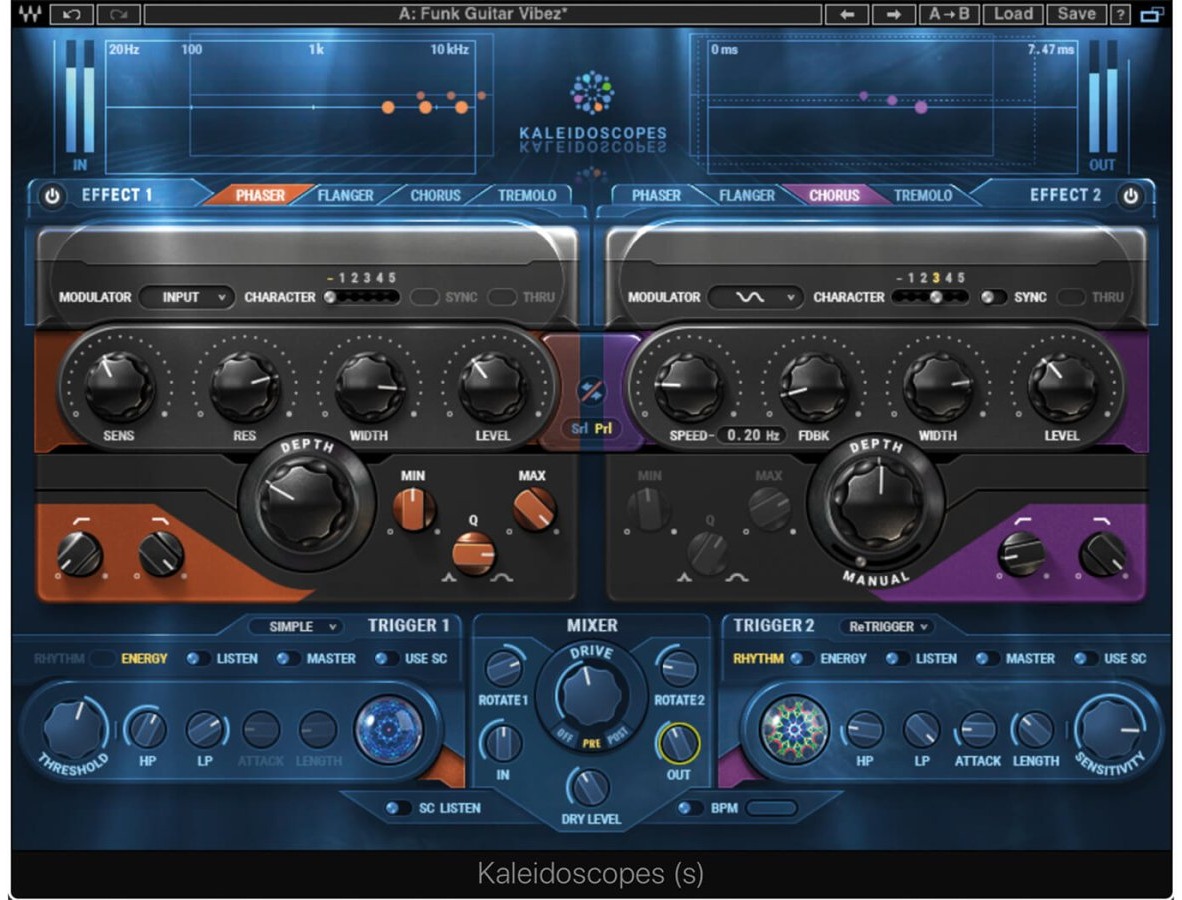
Task: Select Effect 1 FLANGER tab
Action: tap(345, 195)
